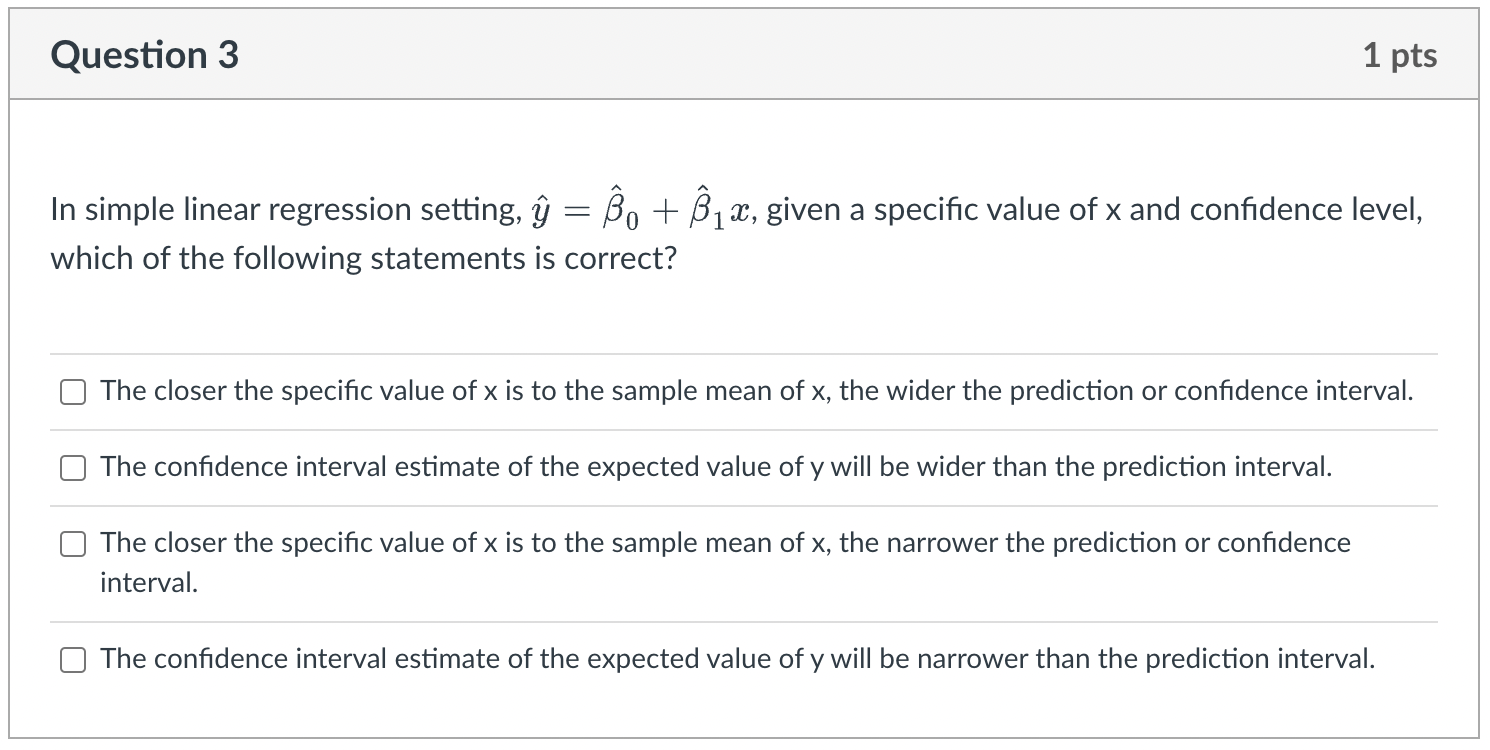Viewport: 1490px width, 750px height.
Task: Click the 1 pts label
Action: coord(1400,55)
